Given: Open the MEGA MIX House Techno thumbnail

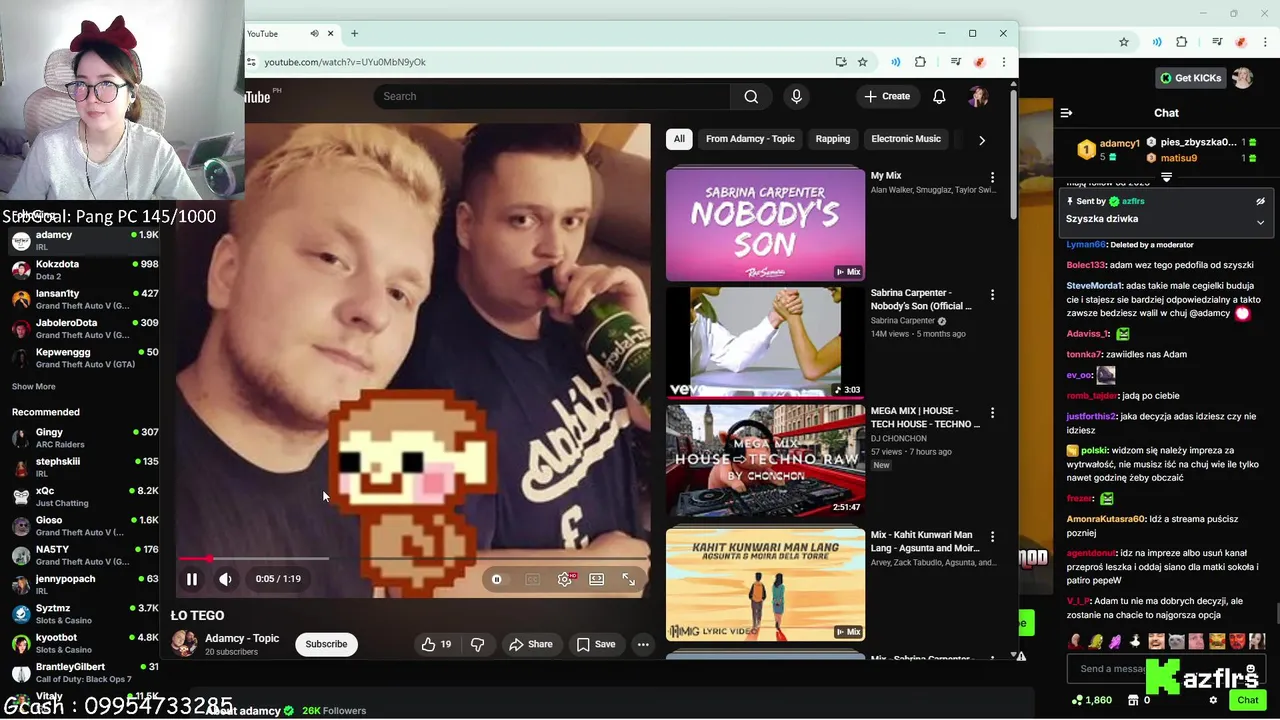Looking at the screenshot, I should click(765, 460).
